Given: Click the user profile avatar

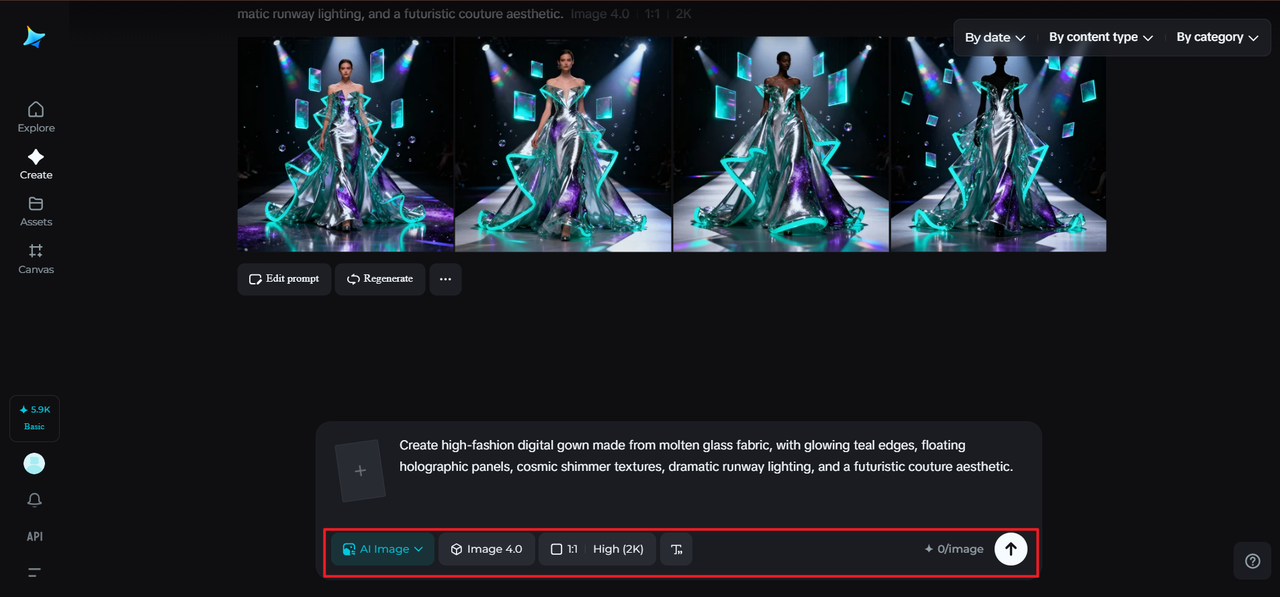Looking at the screenshot, I should click(x=34, y=464).
